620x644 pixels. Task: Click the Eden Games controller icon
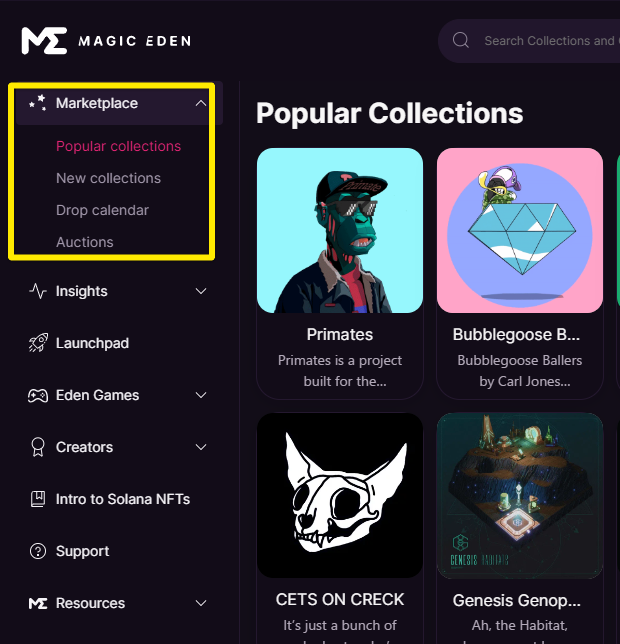(38, 395)
